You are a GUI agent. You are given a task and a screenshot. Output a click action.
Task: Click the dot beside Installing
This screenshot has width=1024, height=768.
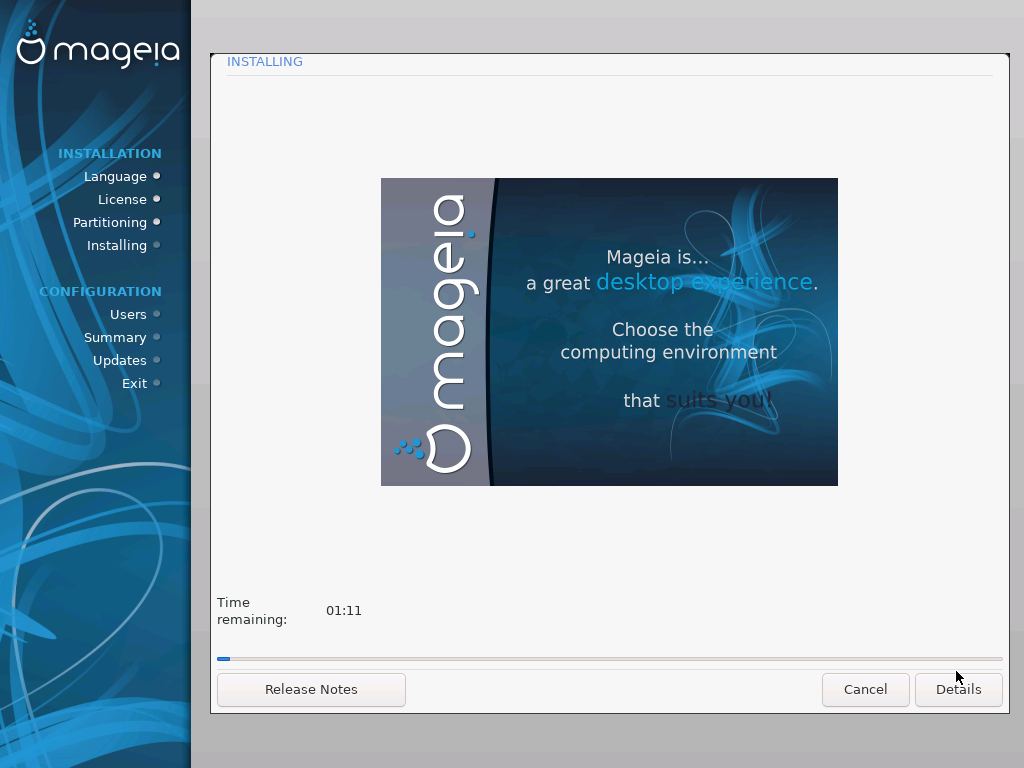pos(157,245)
